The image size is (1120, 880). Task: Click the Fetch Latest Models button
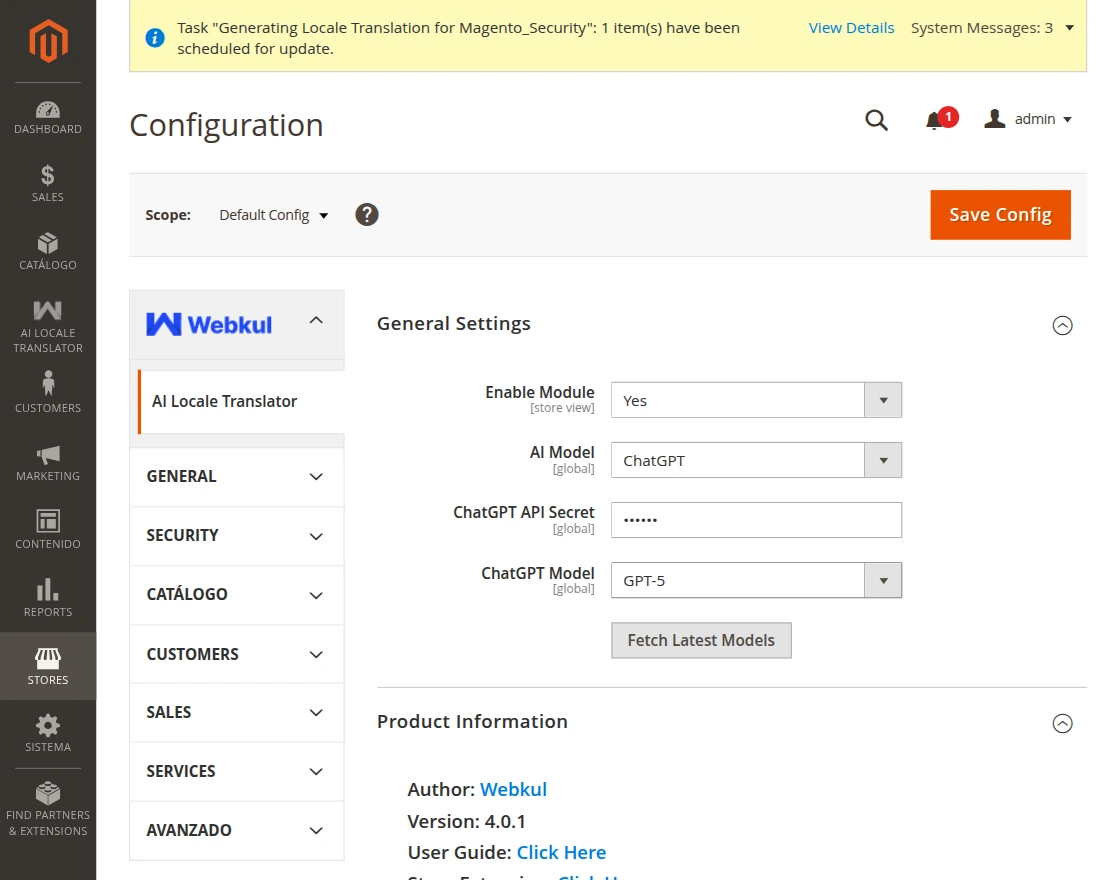pyautogui.click(x=701, y=640)
